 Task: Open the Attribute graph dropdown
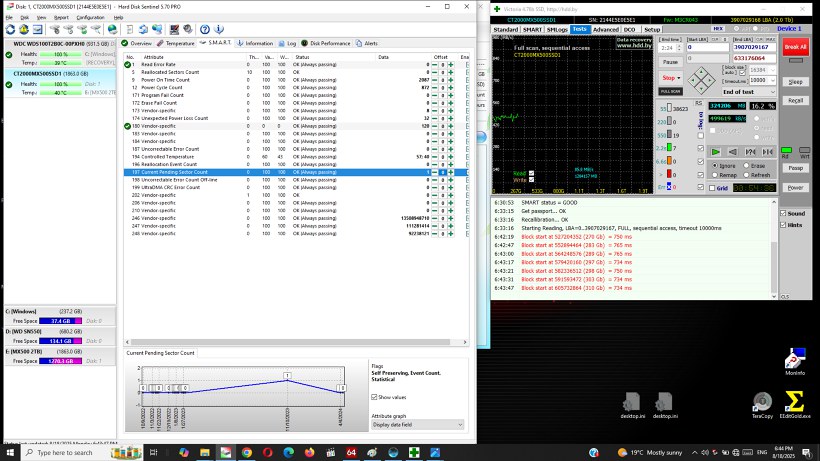pyautogui.click(x=417, y=425)
